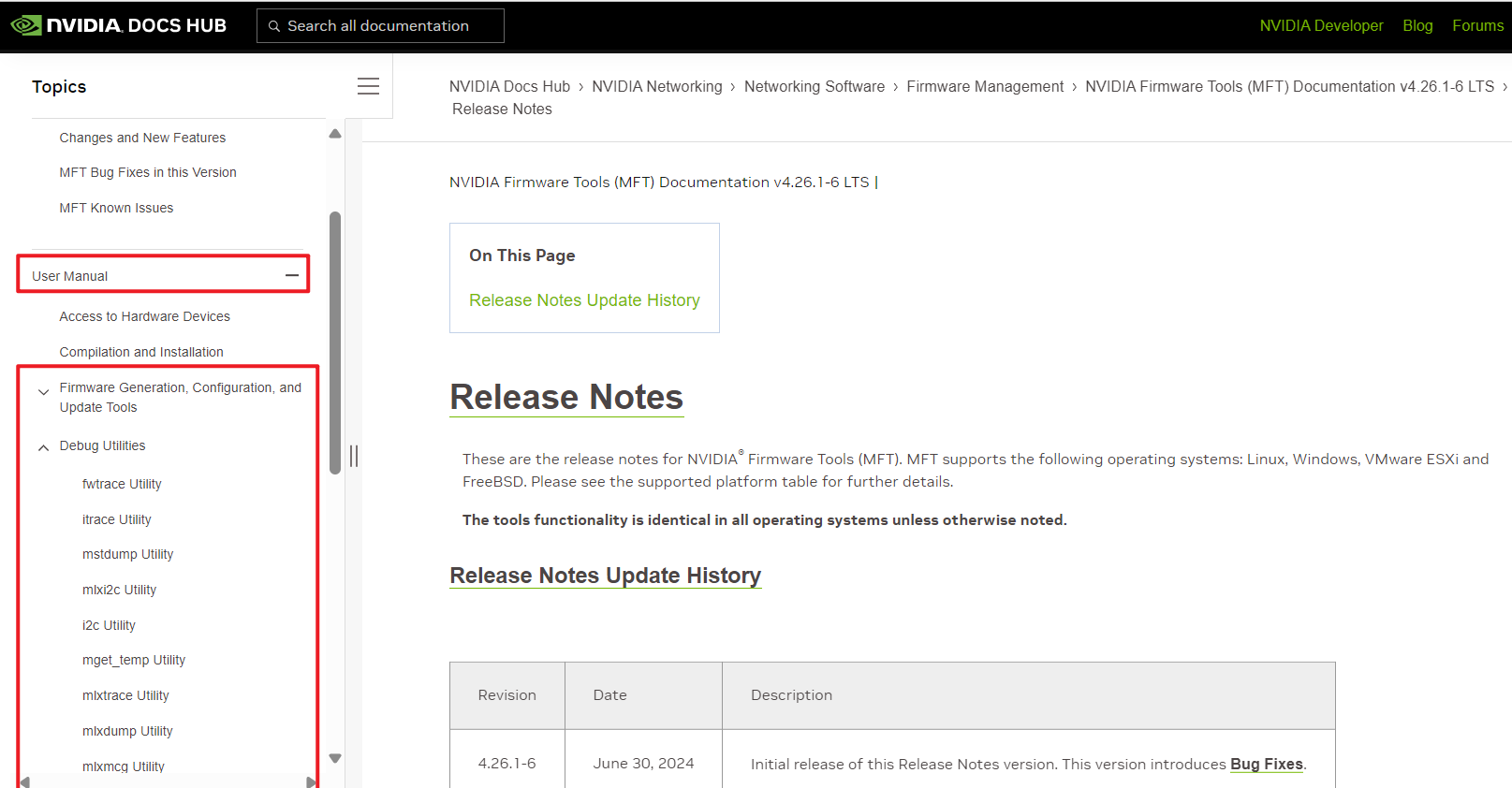
Task: Open the Forums link
Action: click(1477, 25)
